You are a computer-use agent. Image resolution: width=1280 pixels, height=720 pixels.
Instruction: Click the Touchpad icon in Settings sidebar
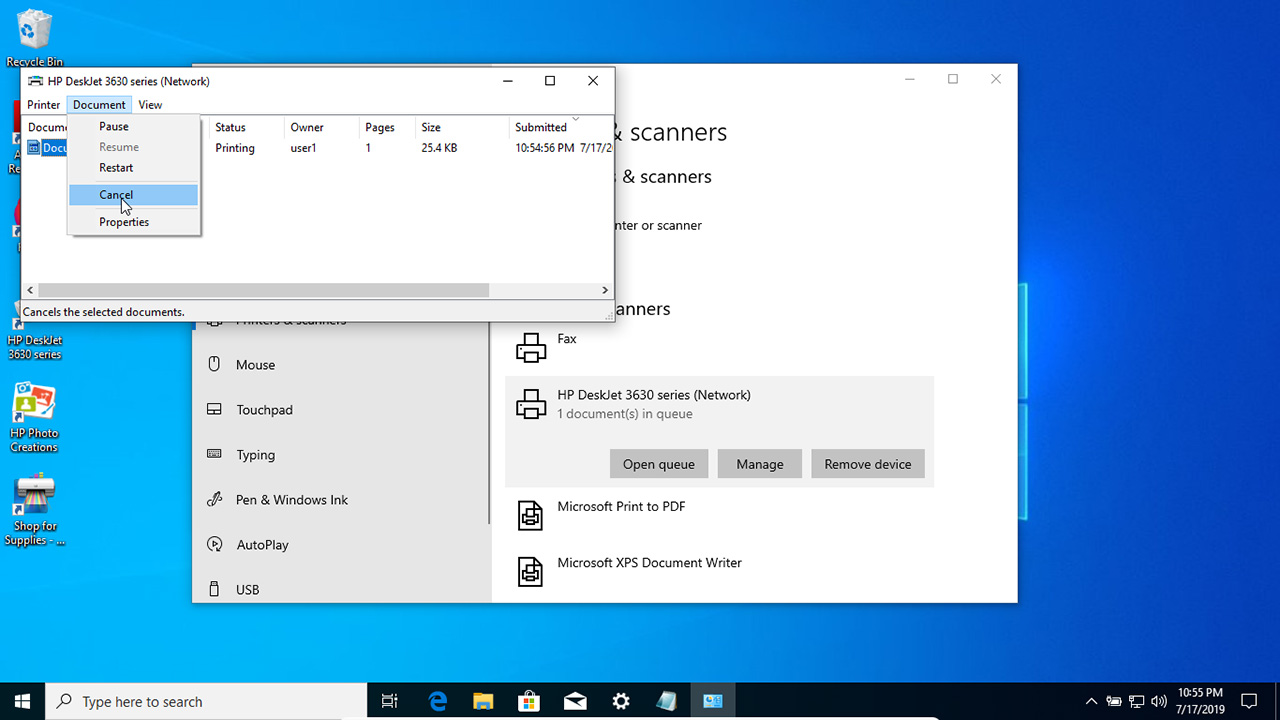(214, 409)
